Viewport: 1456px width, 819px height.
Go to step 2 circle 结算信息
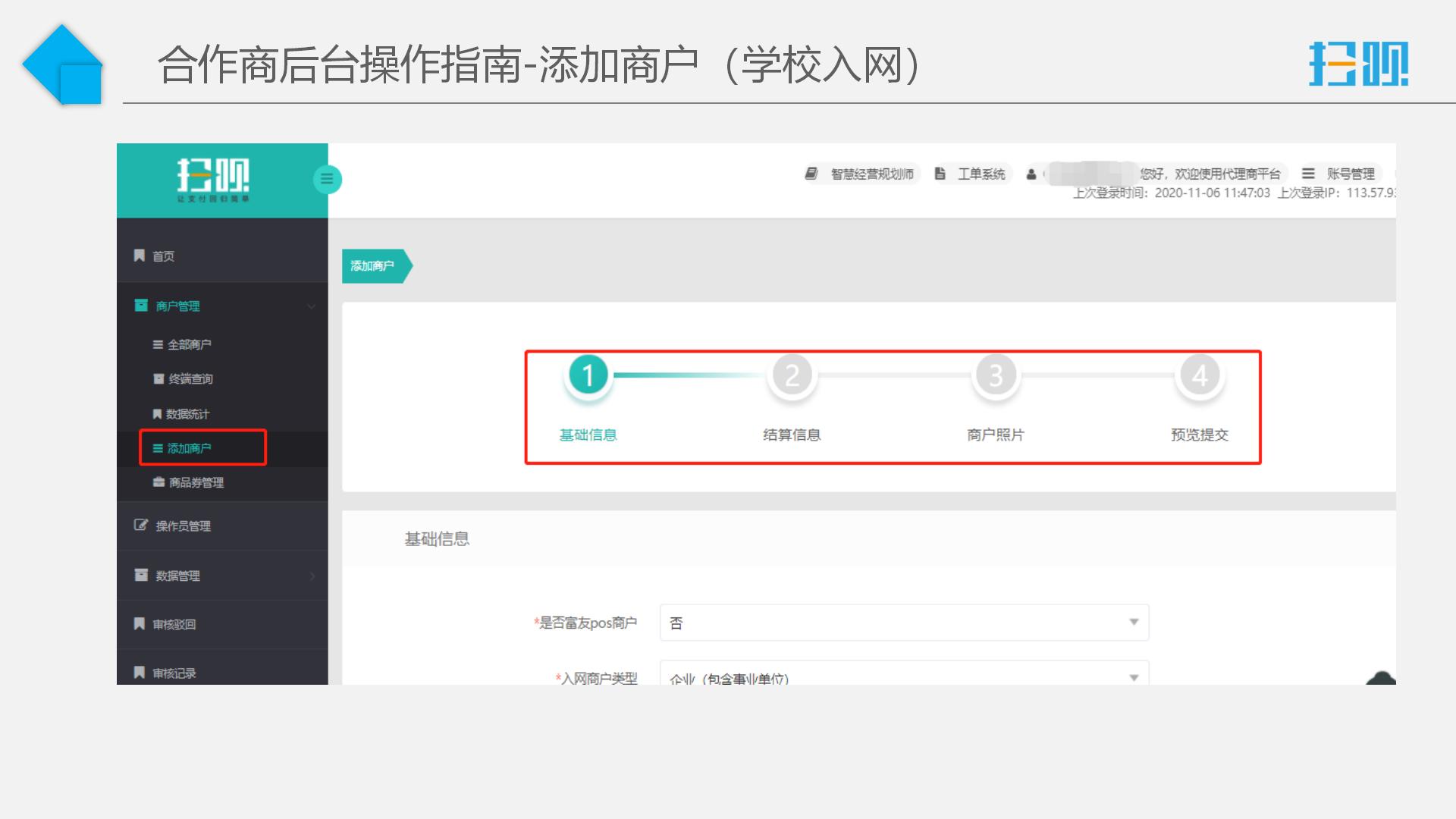click(x=792, y=375)
